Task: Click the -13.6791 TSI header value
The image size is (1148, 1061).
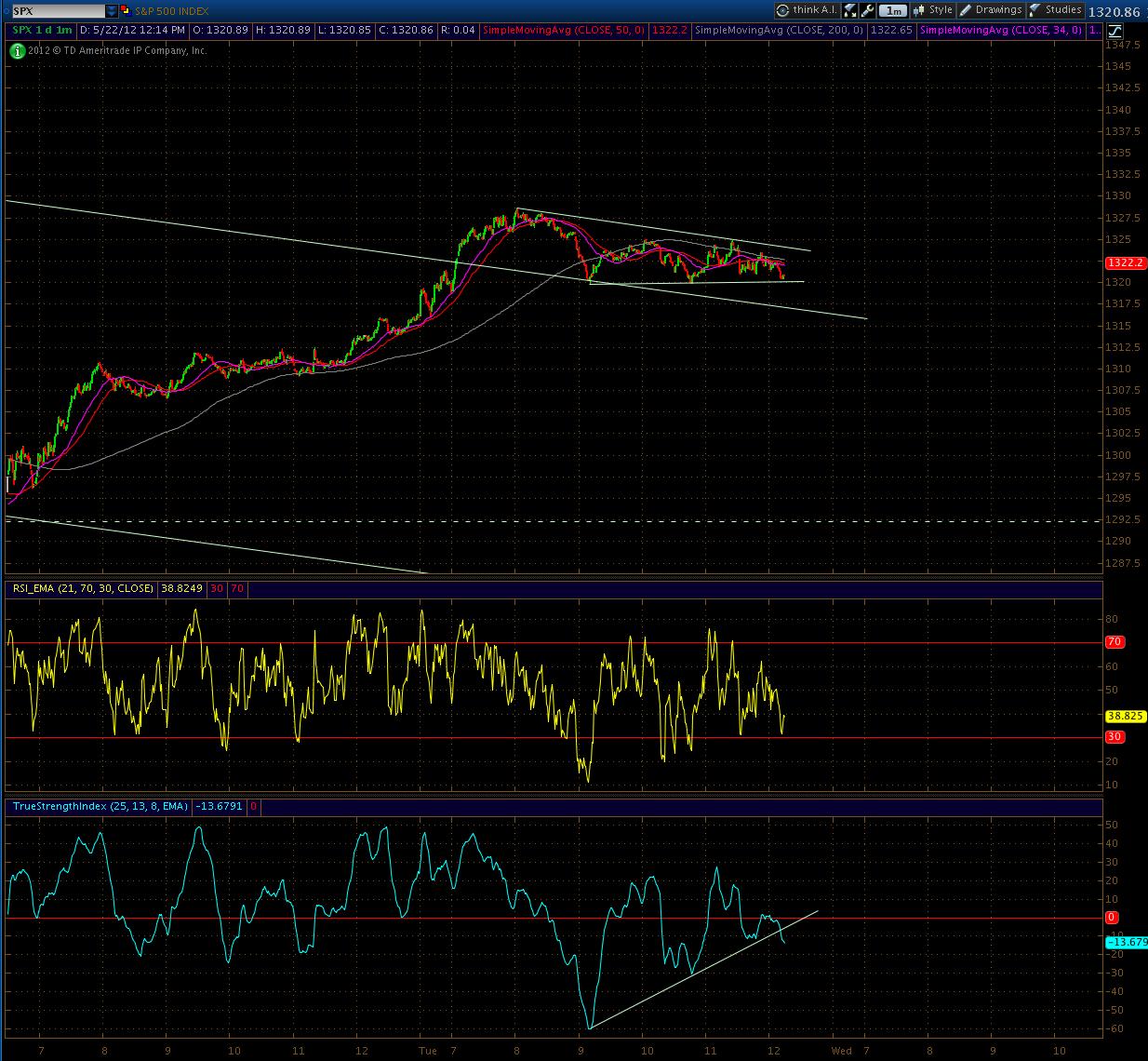Action: click(219, 806)
